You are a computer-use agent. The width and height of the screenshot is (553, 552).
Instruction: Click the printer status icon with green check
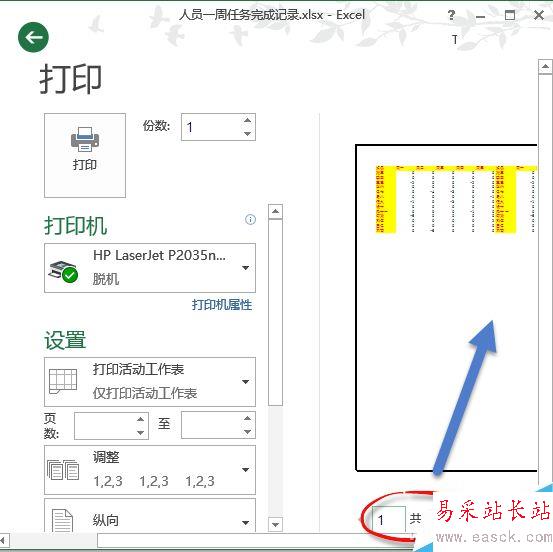click(63, 271)
